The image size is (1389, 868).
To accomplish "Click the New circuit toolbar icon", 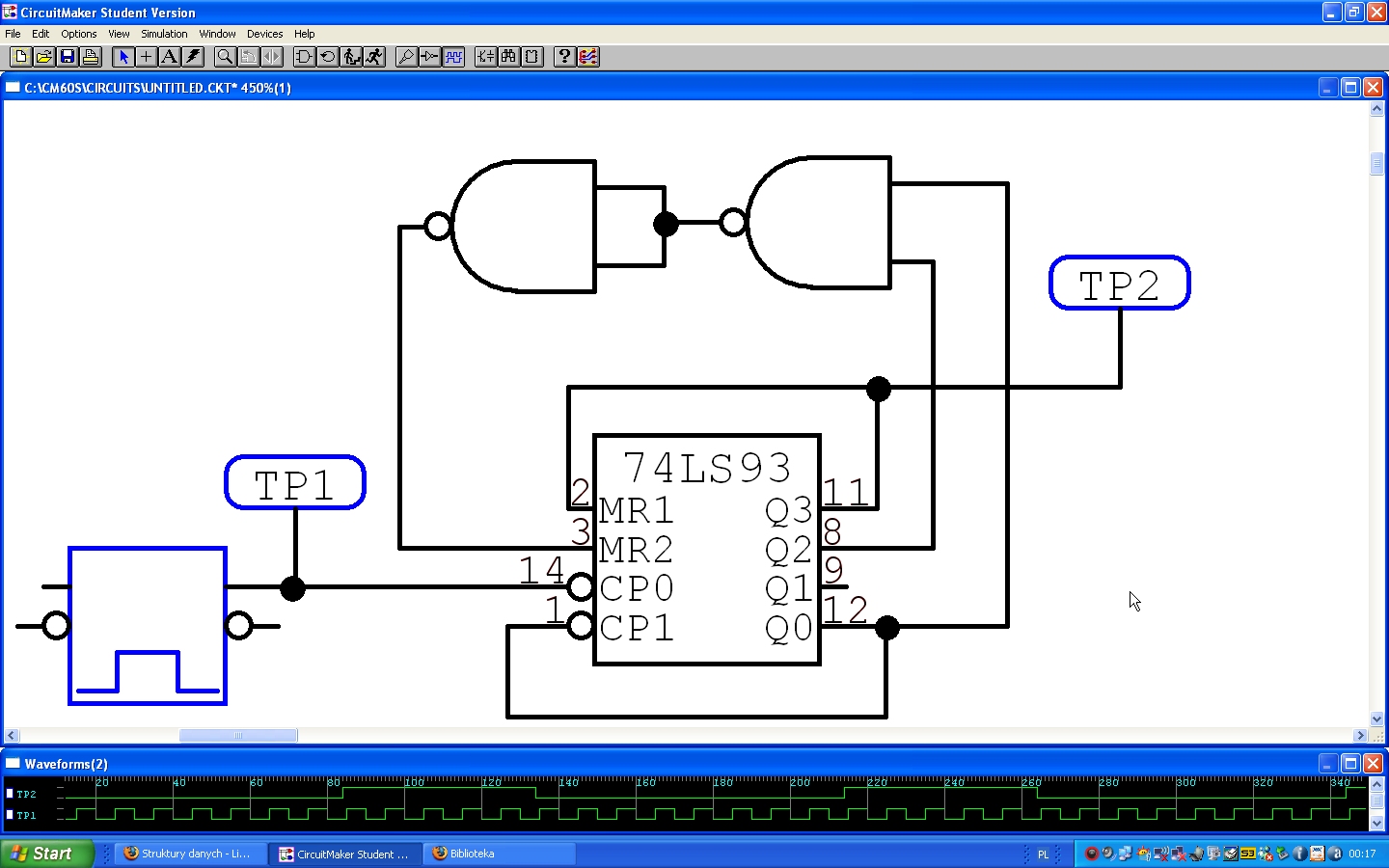I will pyautogui.click(x=20, y=57).
